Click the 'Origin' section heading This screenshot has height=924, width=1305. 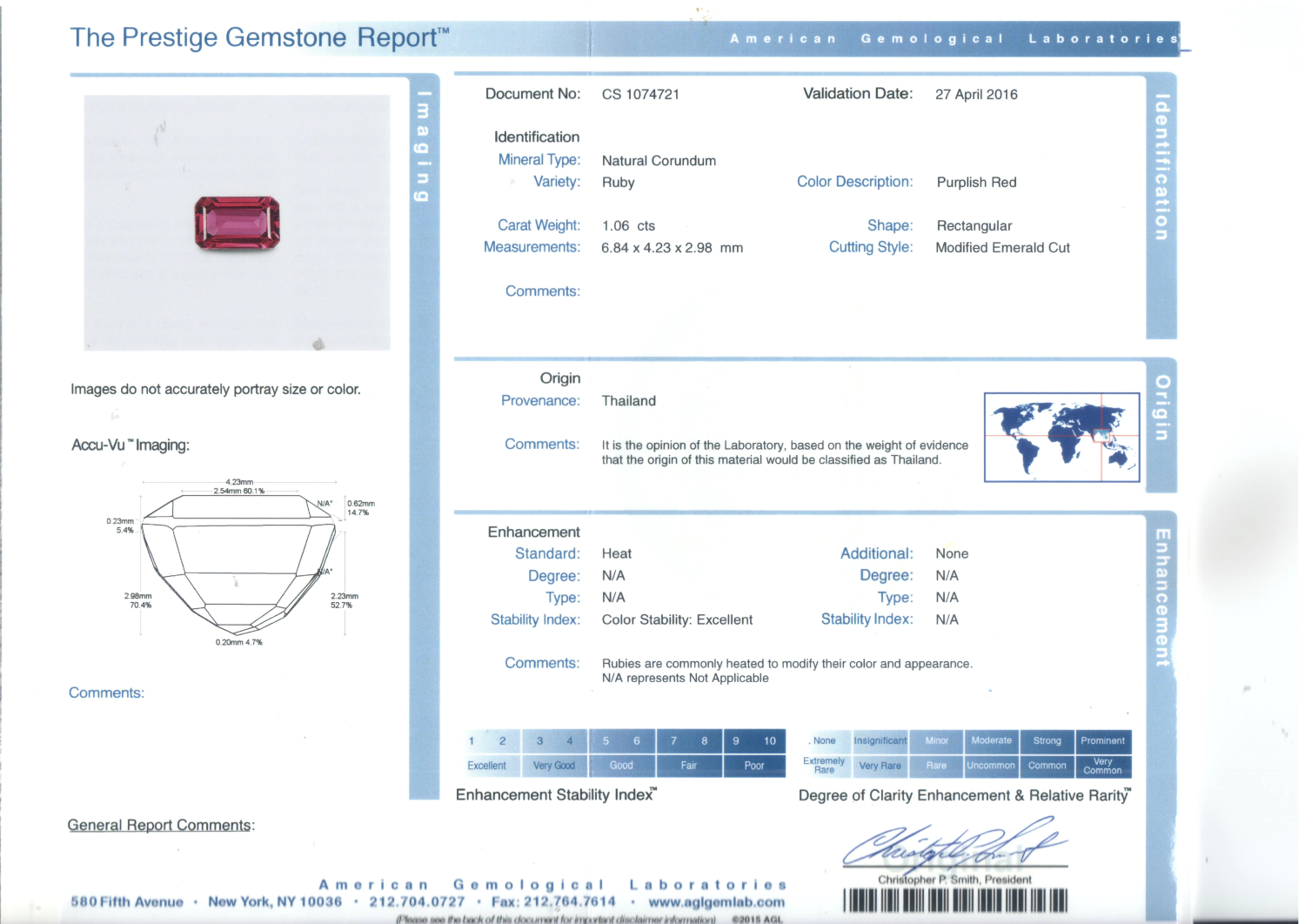(560, 378)
